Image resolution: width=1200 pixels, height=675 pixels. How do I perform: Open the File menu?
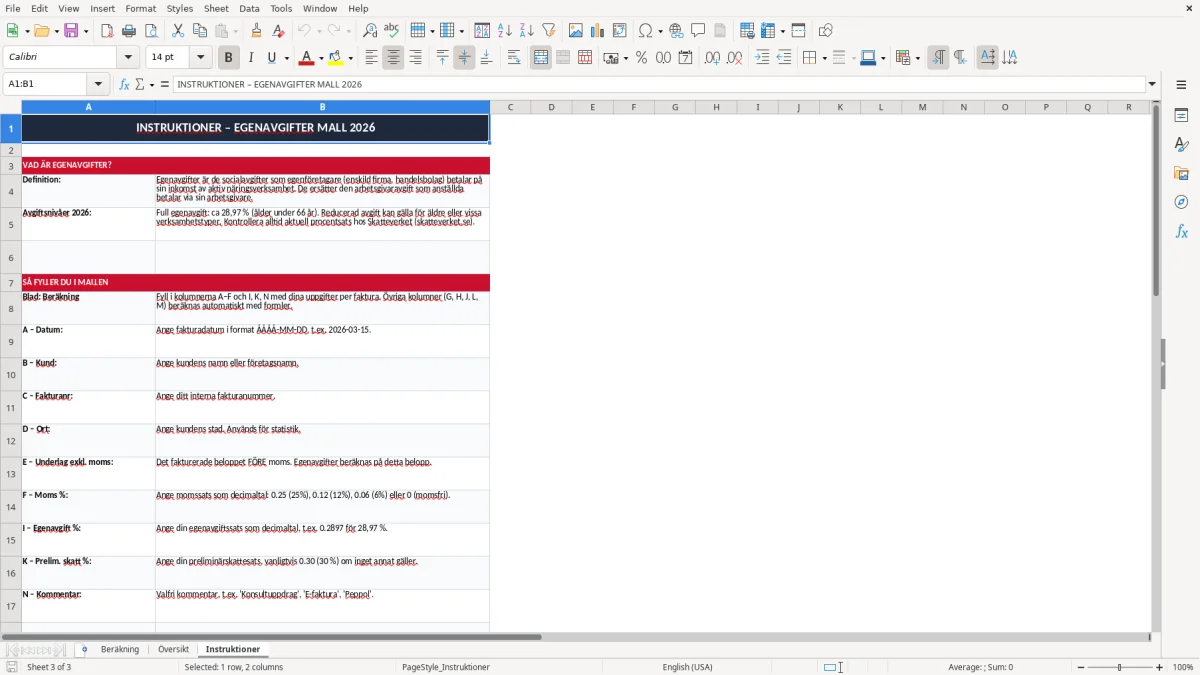13,8
